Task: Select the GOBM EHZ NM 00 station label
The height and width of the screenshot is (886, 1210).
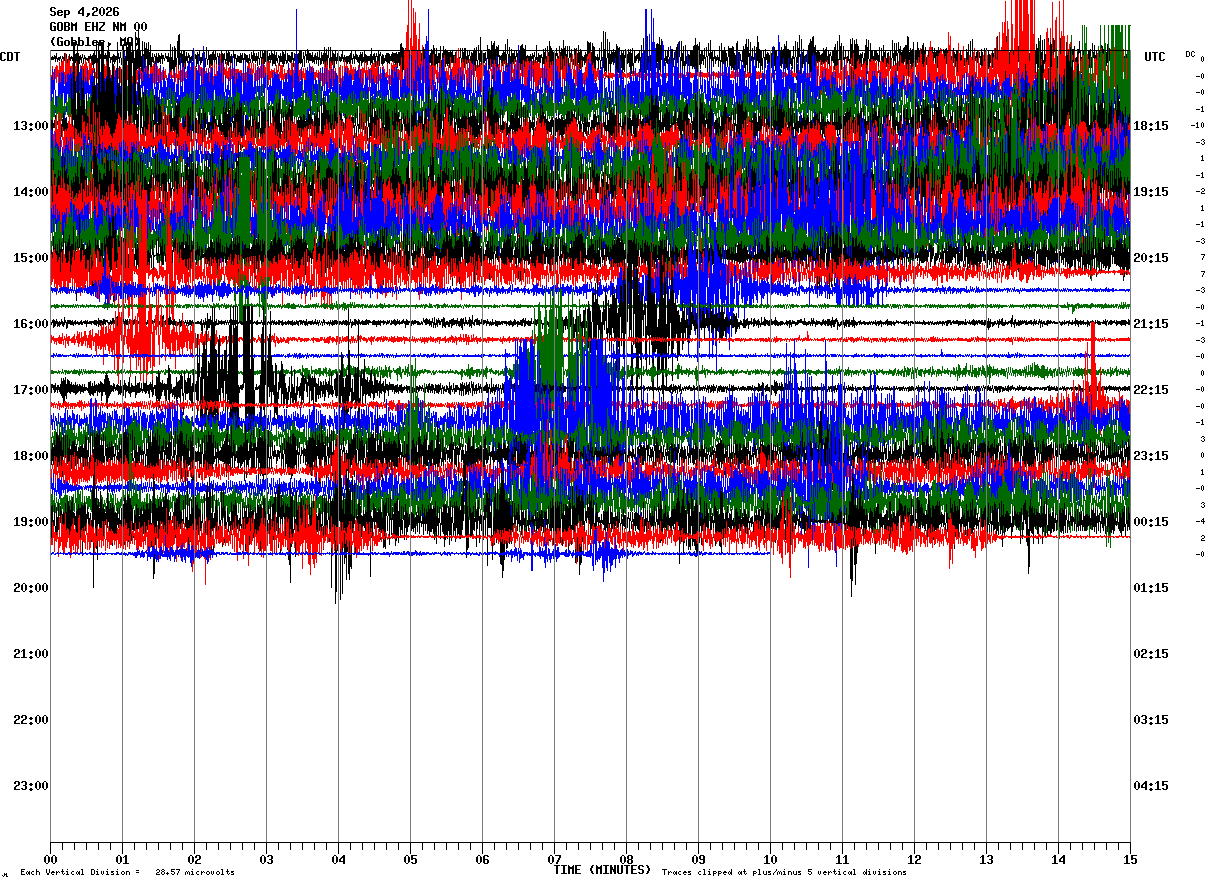Action: point(98,27)
